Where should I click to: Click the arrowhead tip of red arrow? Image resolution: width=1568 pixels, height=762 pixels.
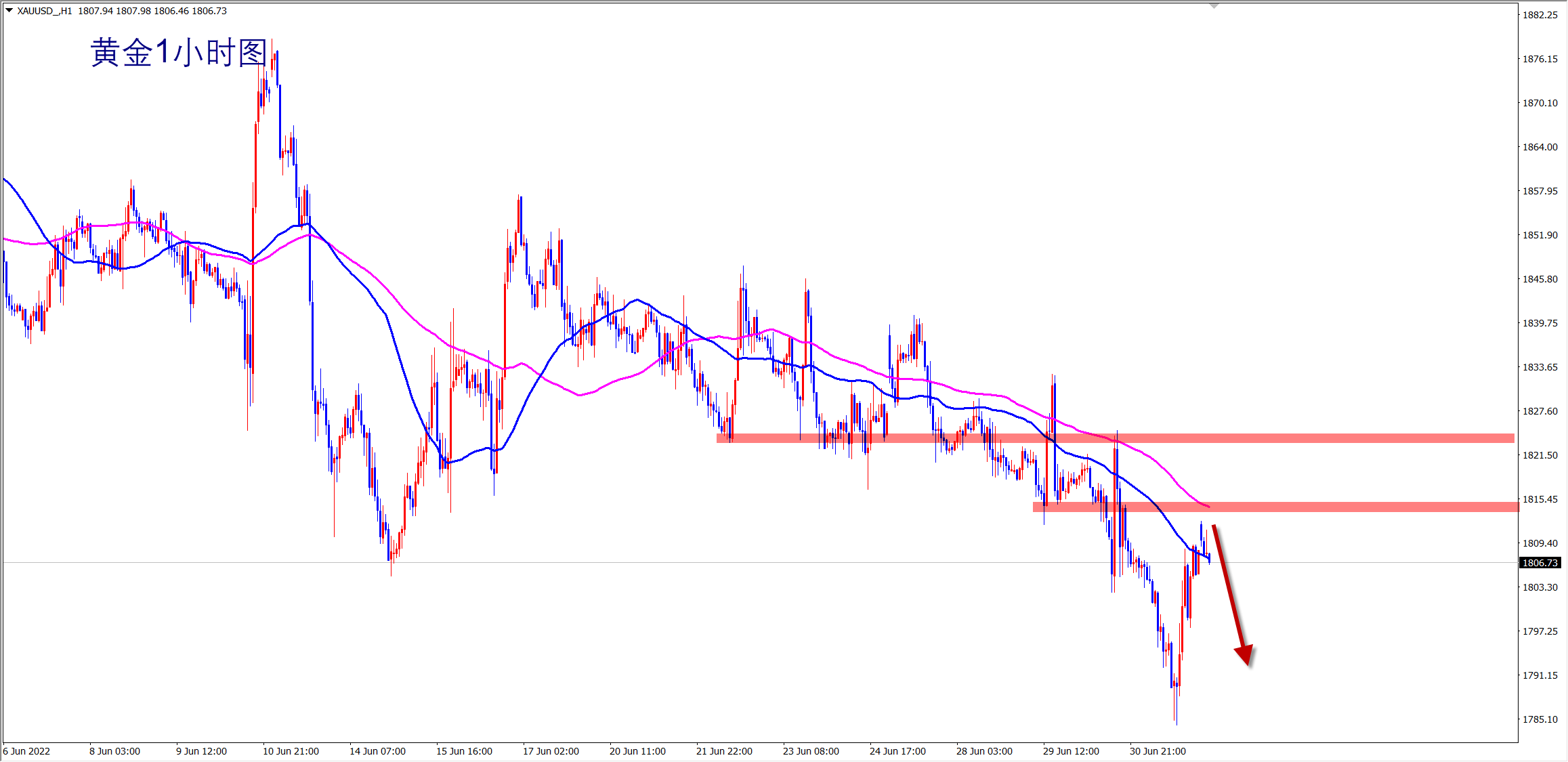[1247, 662]
